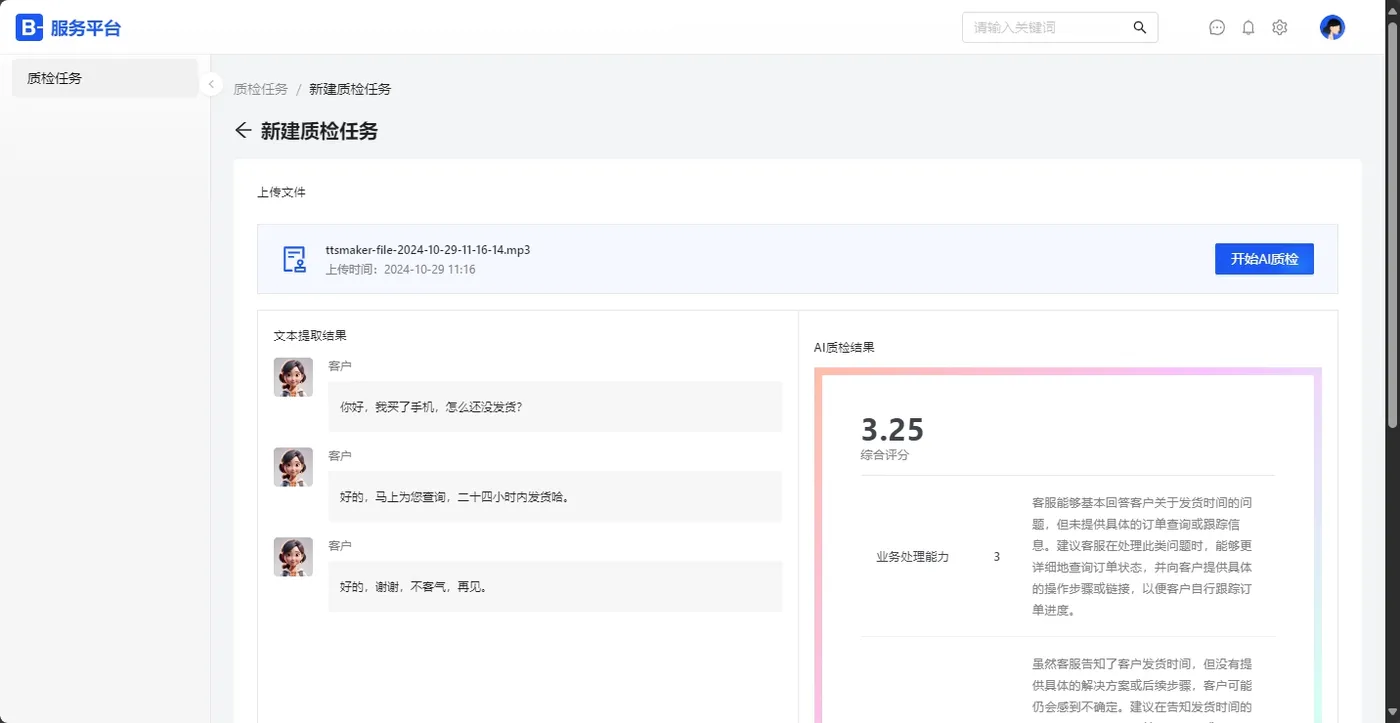
Task: Open the chat messages icon
Action: [x=1217, y=28]
